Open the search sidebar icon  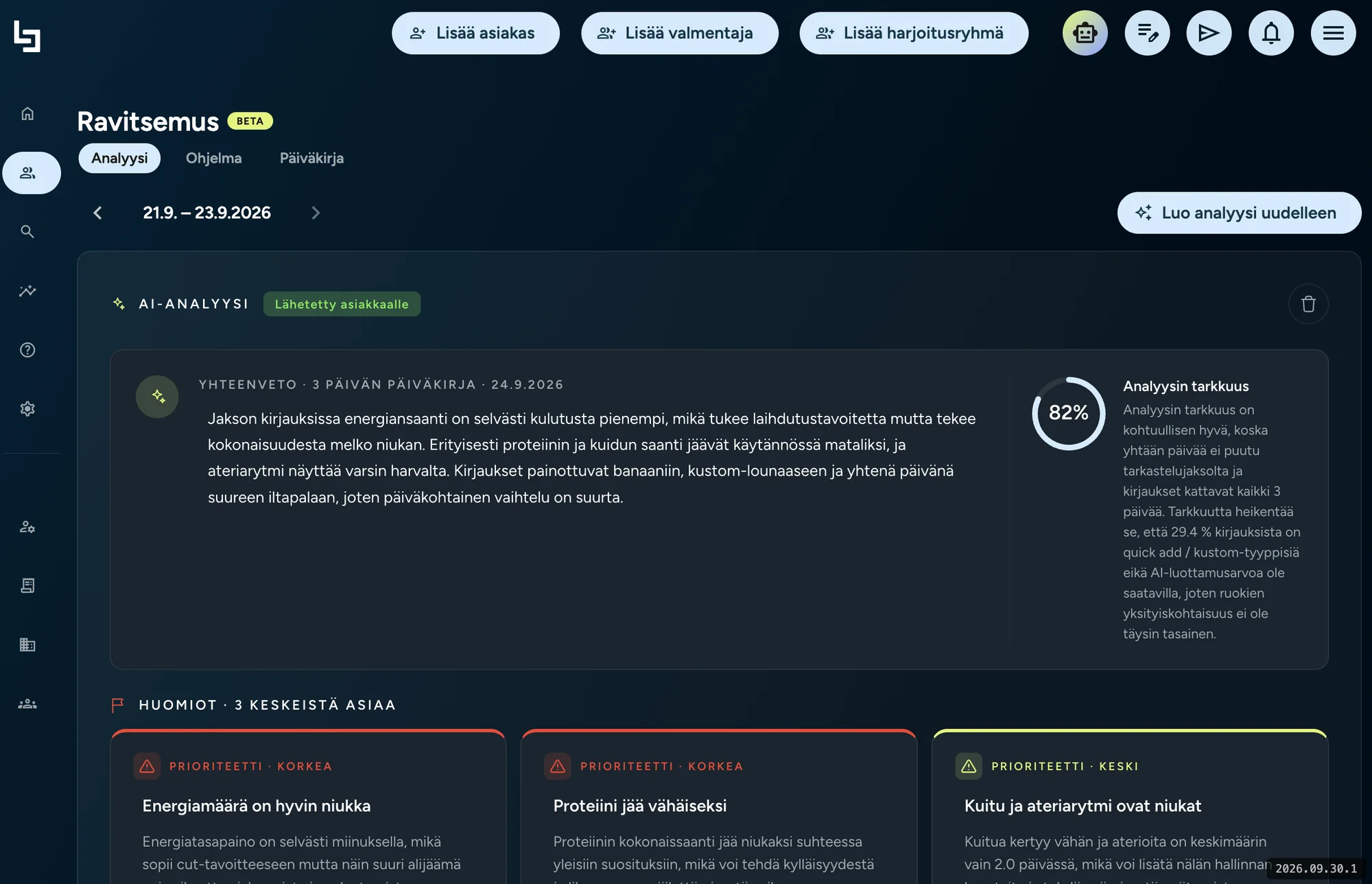click(x=27, y=232)
